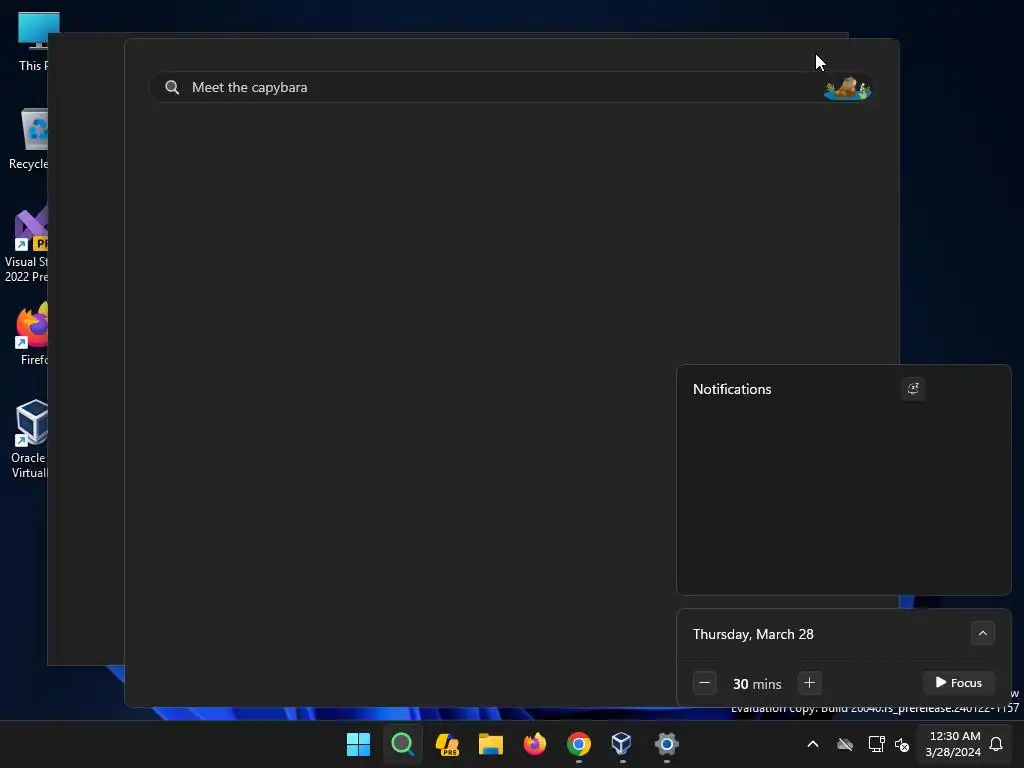Select the Recycle Bin desktop icon

(29, 139)
